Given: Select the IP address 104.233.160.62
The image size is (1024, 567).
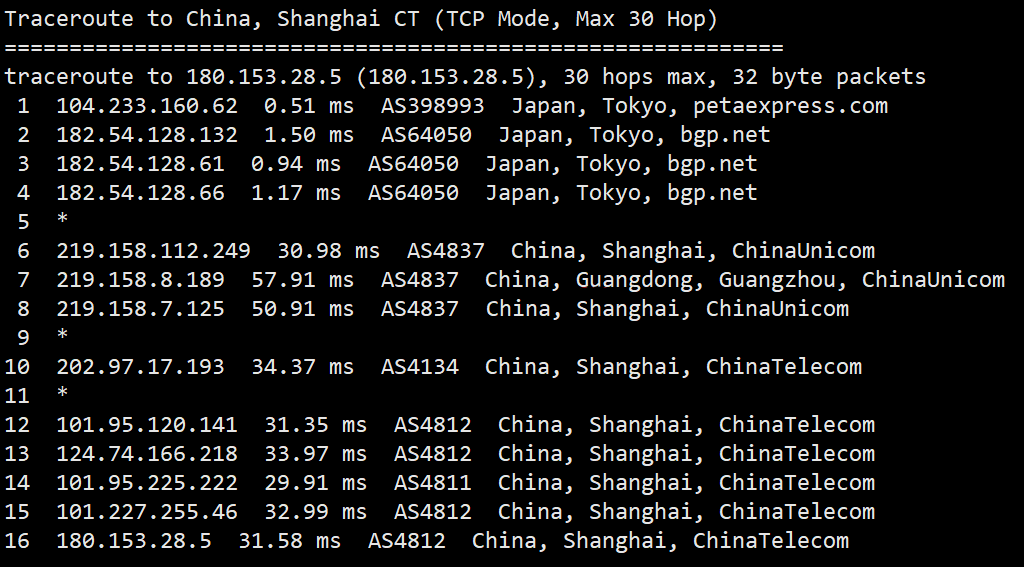Looking at the screenshot, I should 147,105.
